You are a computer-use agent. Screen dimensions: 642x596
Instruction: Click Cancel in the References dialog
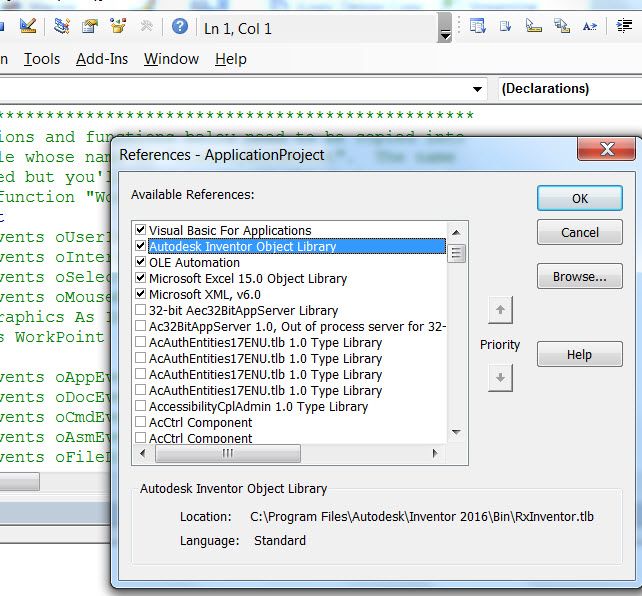[580, 232]
